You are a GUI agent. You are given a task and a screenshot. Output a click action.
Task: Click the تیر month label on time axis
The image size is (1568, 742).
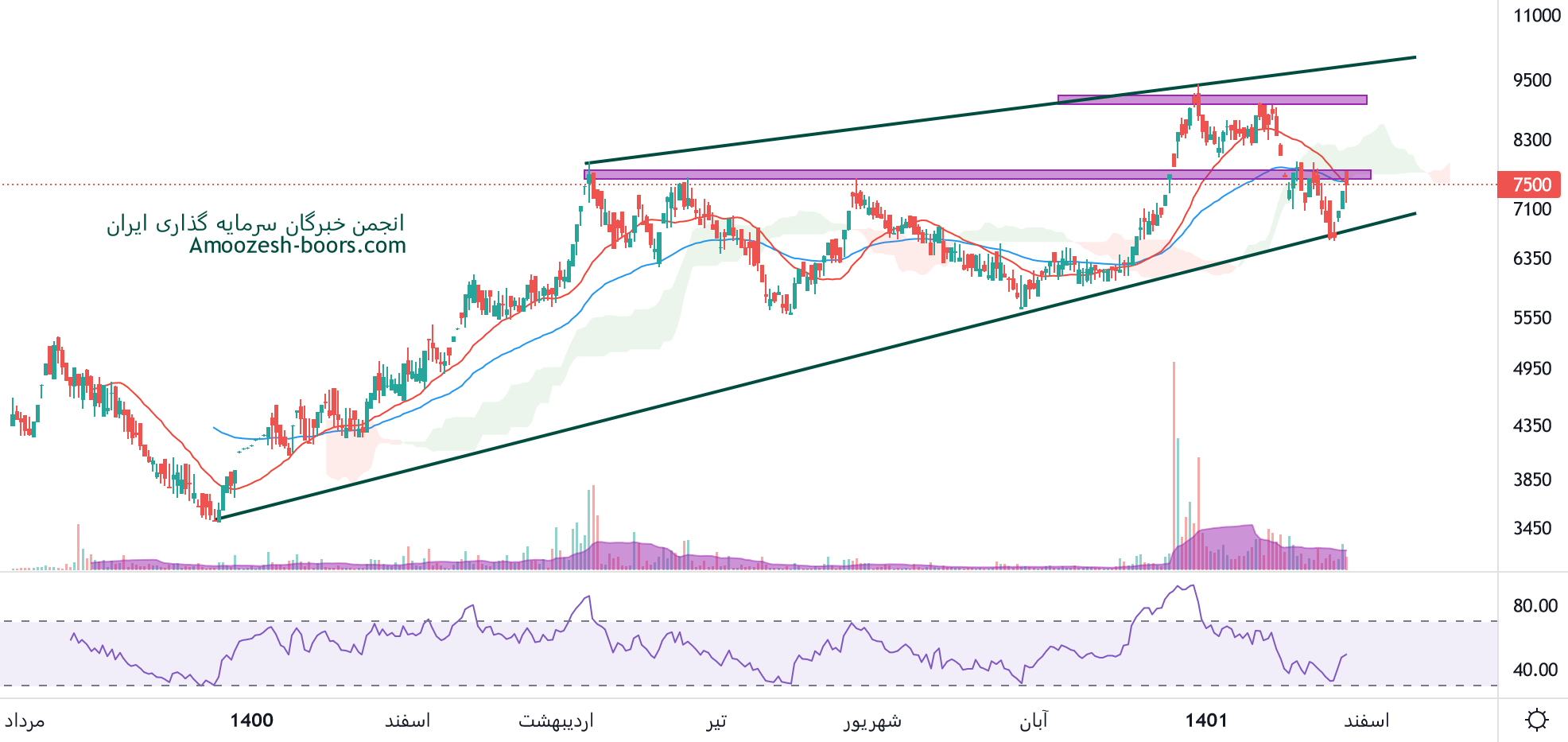pos(716,721)
